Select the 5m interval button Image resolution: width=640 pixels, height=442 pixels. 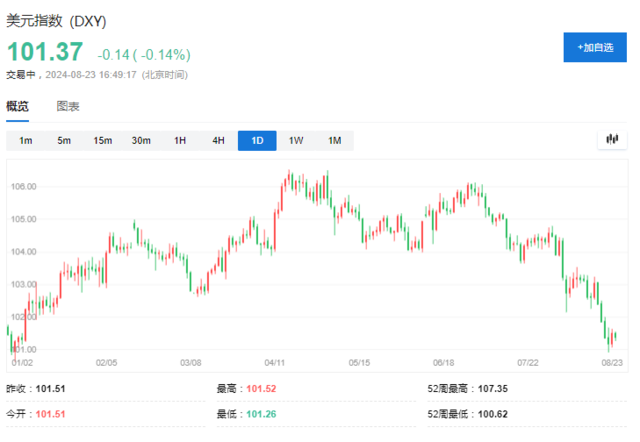64,141
